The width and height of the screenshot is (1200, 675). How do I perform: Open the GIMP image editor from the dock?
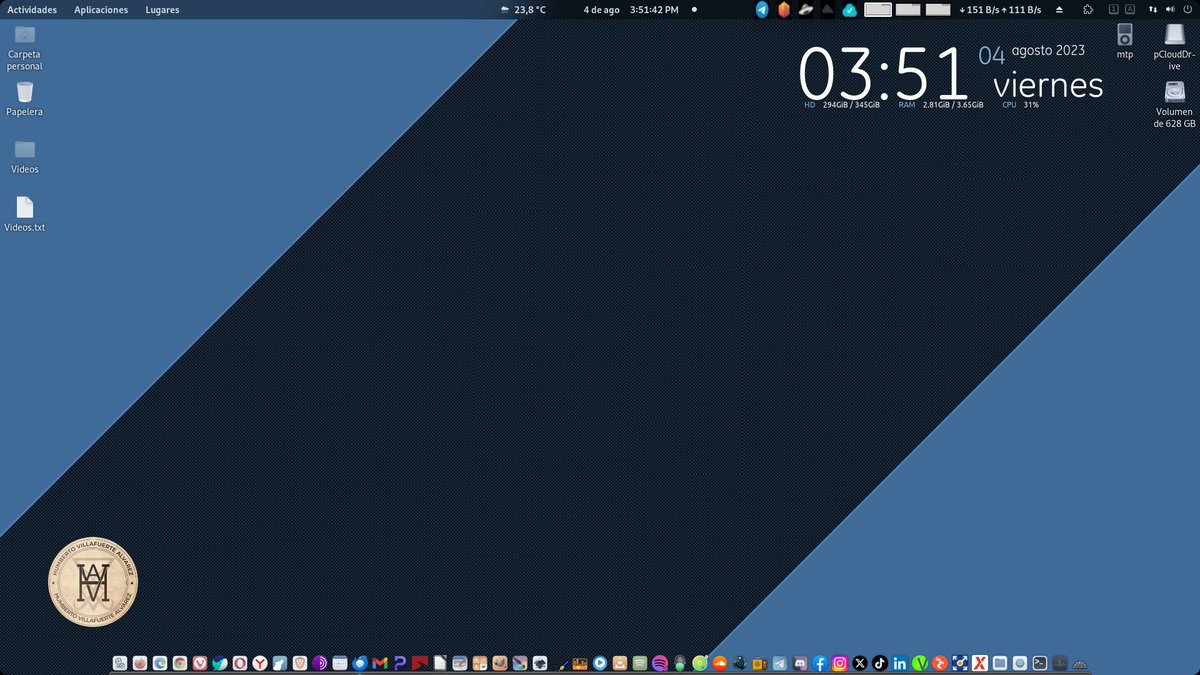[x=498, y=663]
